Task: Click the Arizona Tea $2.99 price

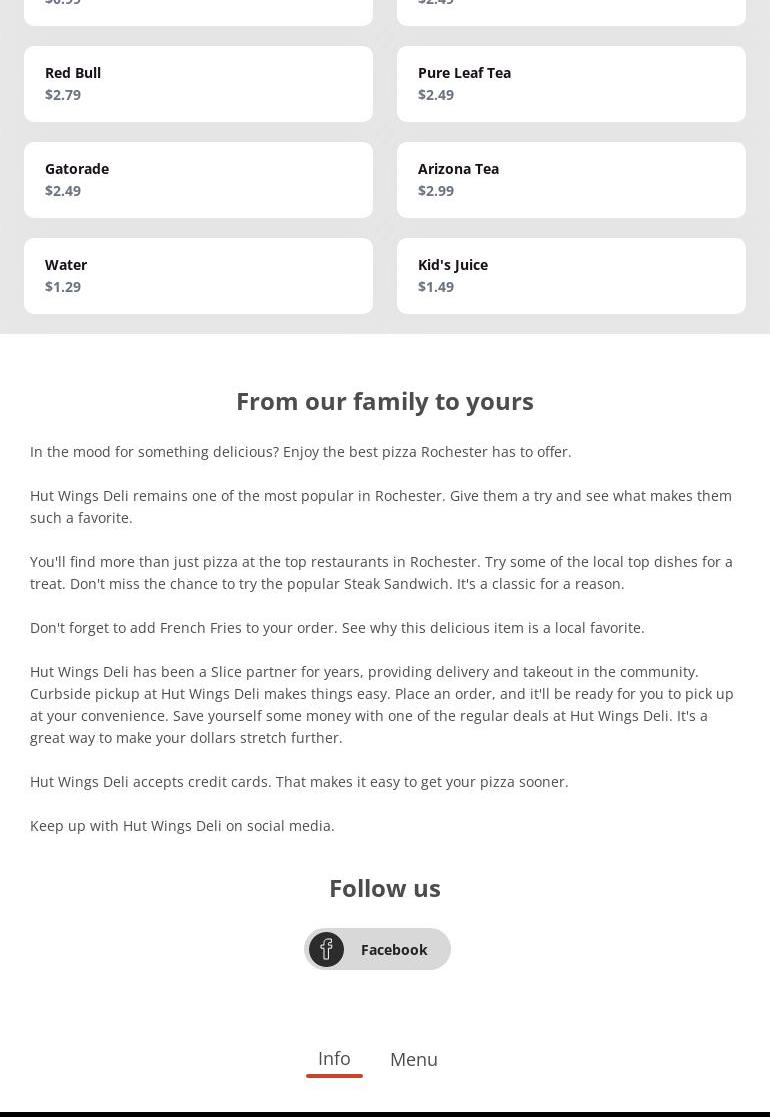Action: pos(436,191)
